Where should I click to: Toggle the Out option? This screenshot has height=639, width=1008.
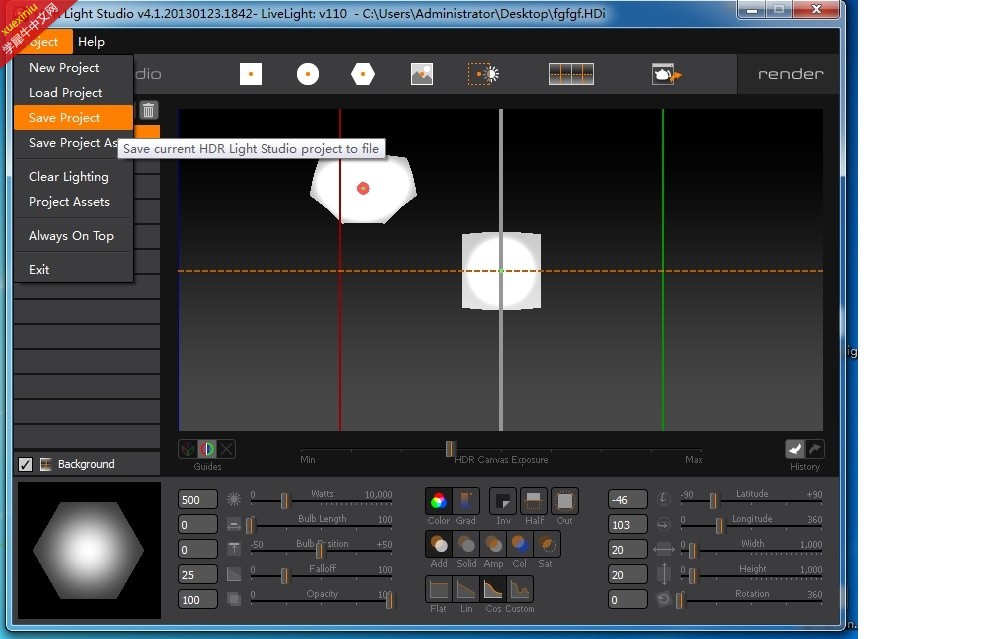click(x=564, y=501)
